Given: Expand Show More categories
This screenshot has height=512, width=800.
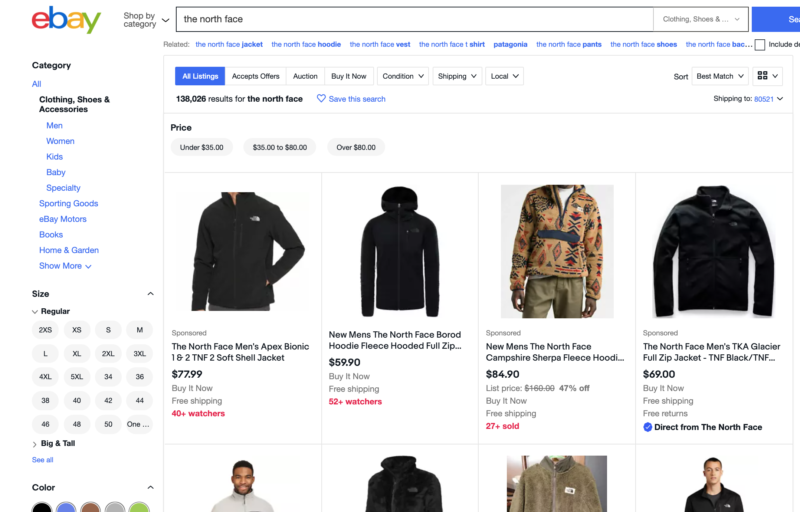Looking at the screenshot, I should point(65,266).
